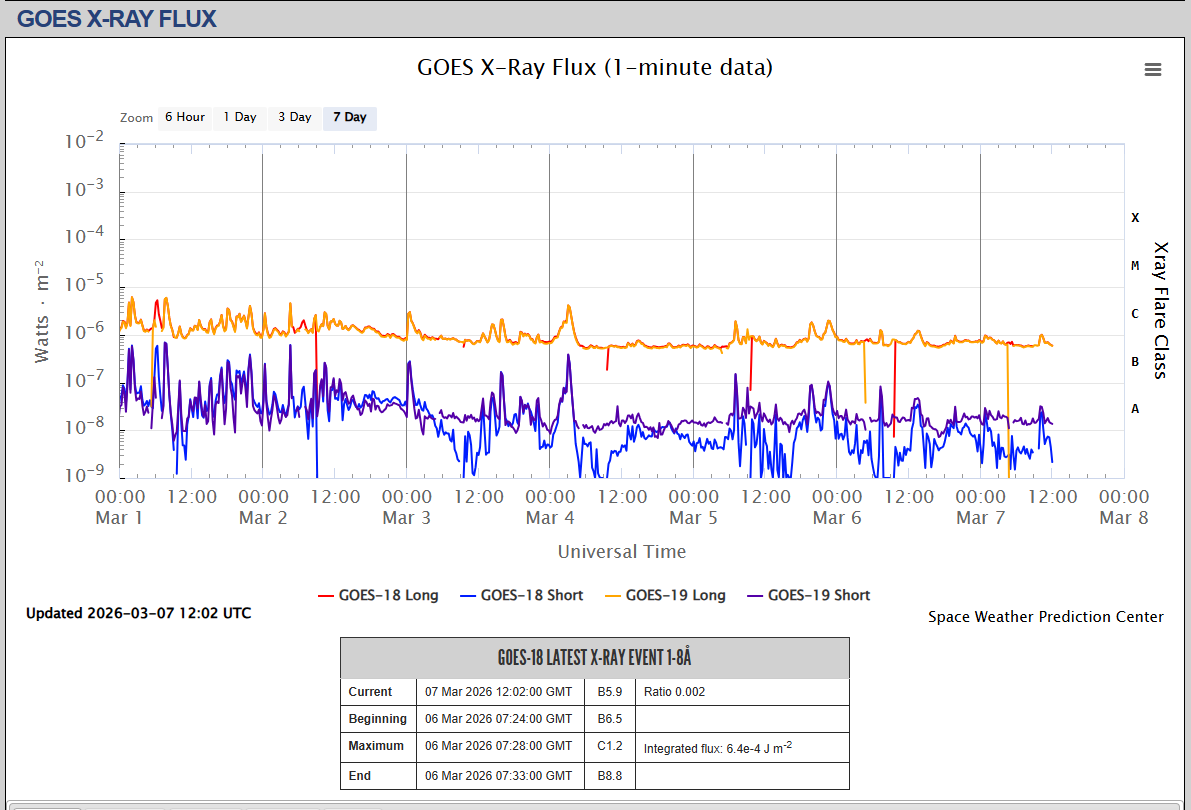Viewport: 1191px width, 810px height.
Task: Click the GOES X-RAY FLUX panel heading
Action: tap(117, 18)
